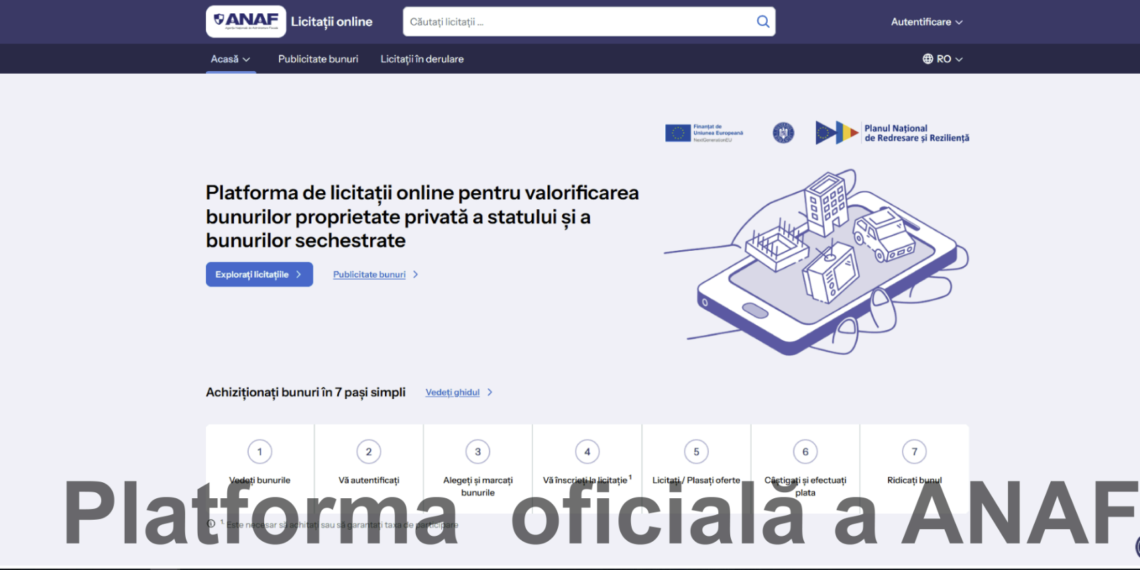
Task: Click the search magnifier icon
Action: click(x=763, y=22)
